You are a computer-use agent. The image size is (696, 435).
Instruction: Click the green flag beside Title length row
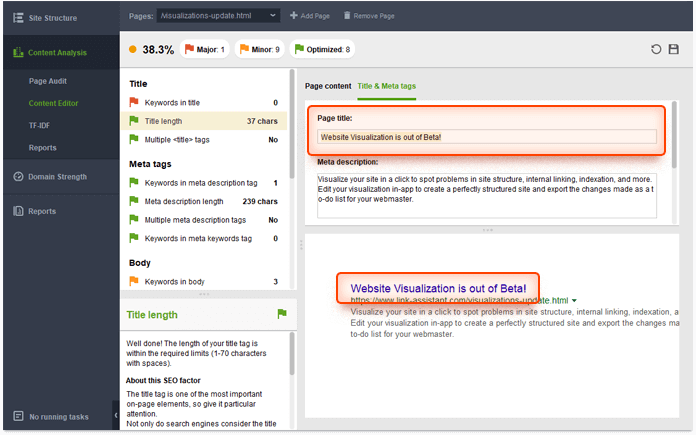point(134,121)
